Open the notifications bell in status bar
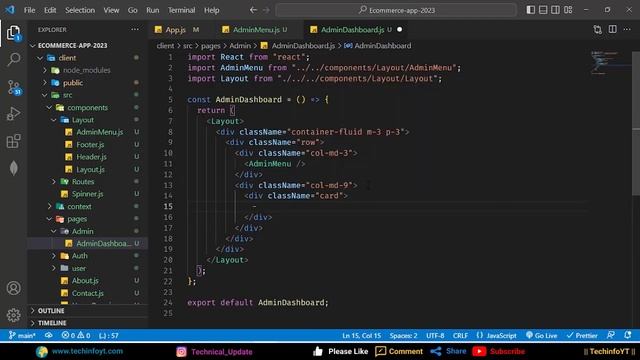 628,336
